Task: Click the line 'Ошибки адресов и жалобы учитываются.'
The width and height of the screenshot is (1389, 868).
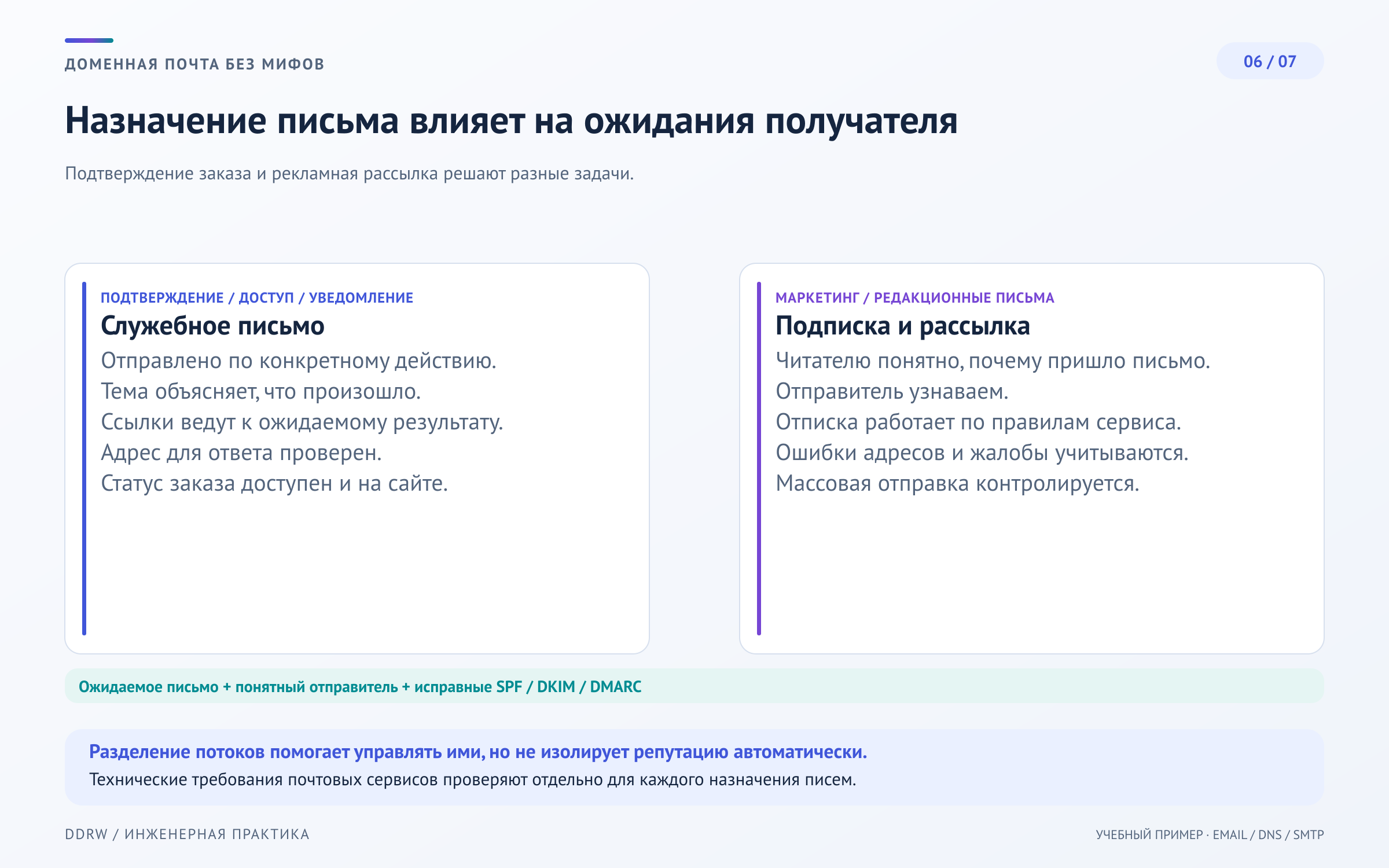Action: click(x=982, y=453)
